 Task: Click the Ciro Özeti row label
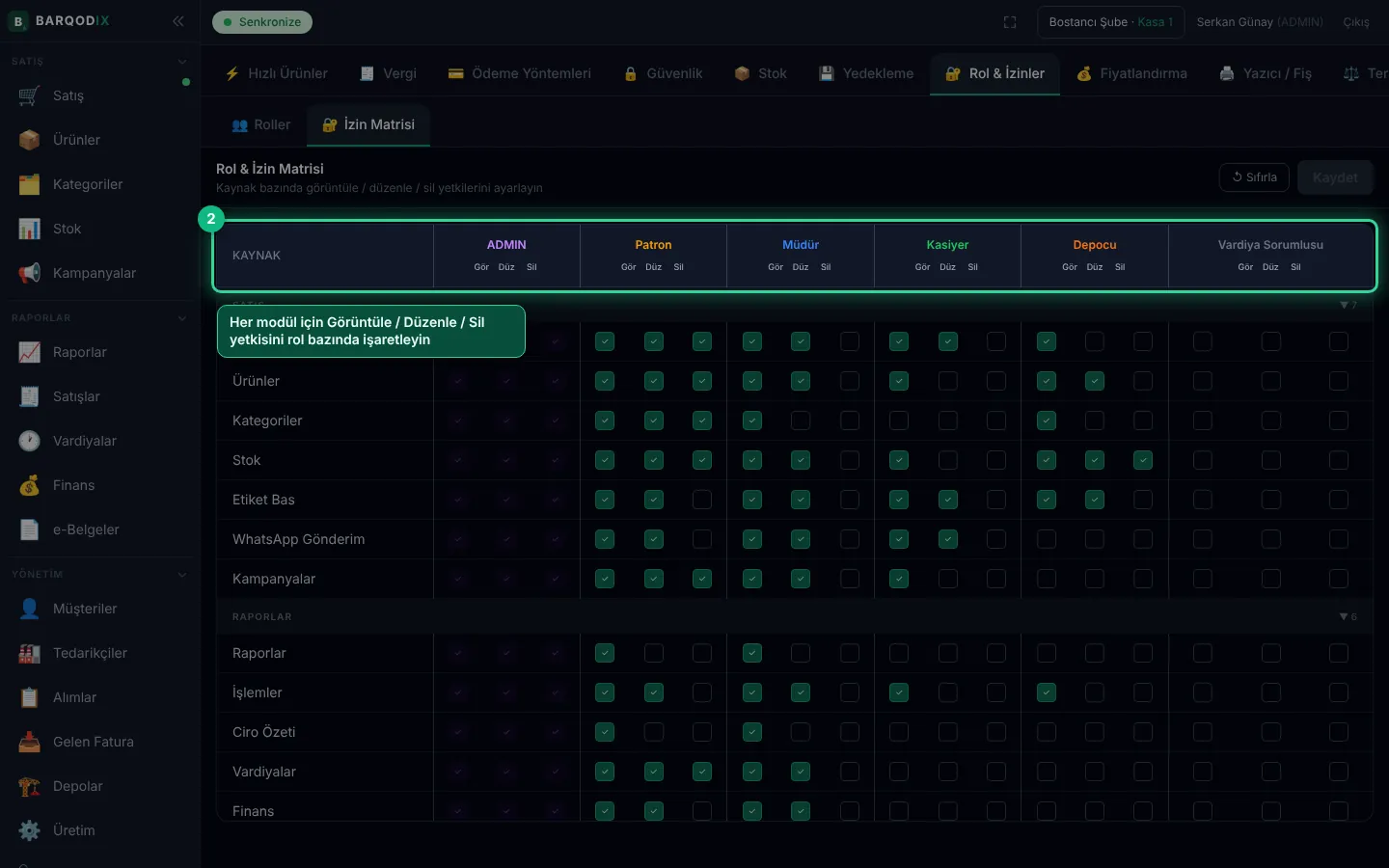click(264, 732)
